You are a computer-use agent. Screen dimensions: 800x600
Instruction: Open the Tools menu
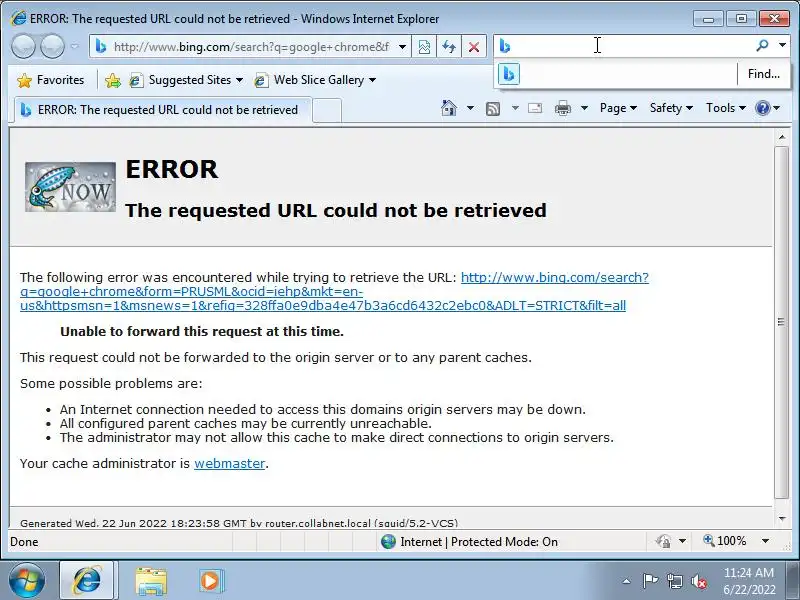coord(726,108)
